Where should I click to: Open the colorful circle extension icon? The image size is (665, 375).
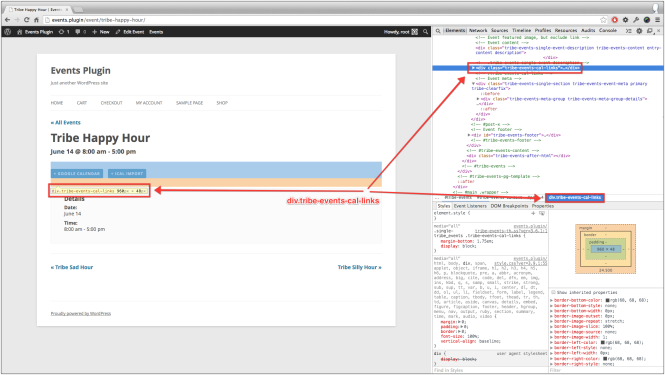tap(647, 20)
